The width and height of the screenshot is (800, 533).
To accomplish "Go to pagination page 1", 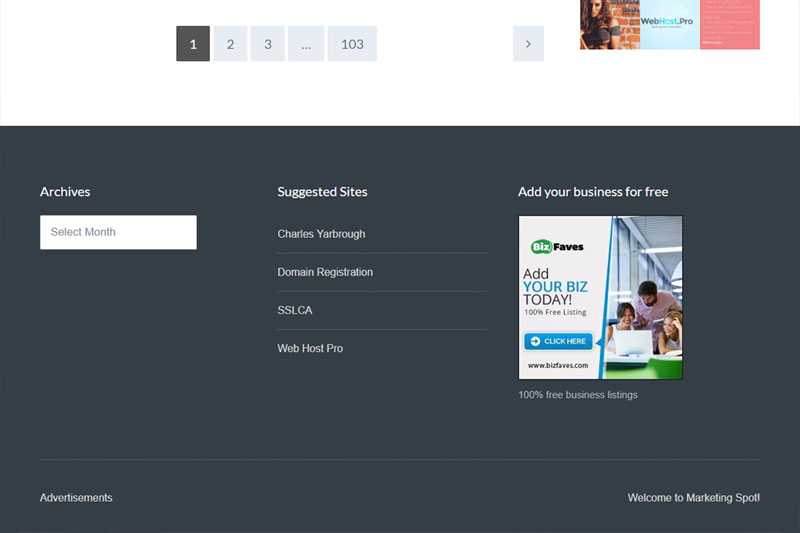I will pyautogui.click(x=193, y=44).
